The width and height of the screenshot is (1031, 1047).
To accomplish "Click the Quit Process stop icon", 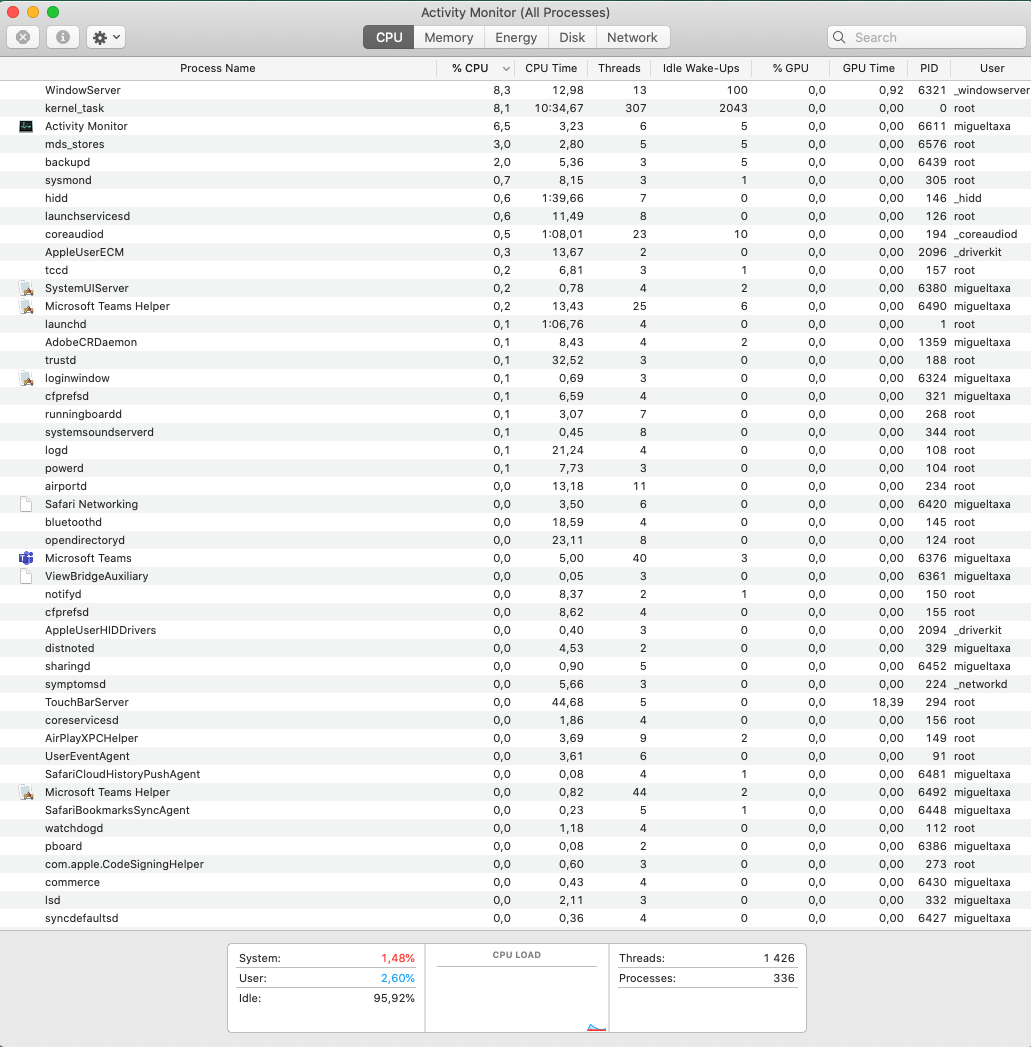I will (x=23, y=37).
